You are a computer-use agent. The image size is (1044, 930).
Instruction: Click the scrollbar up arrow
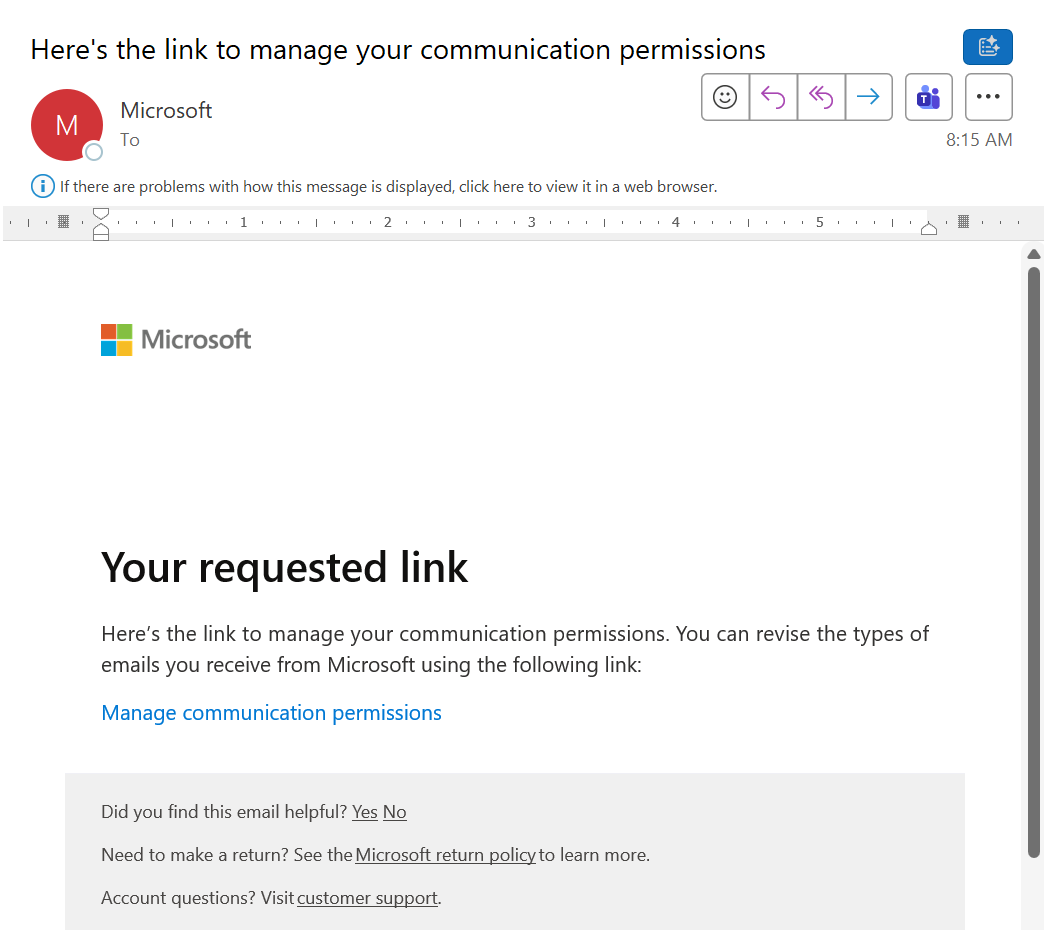1033,254
